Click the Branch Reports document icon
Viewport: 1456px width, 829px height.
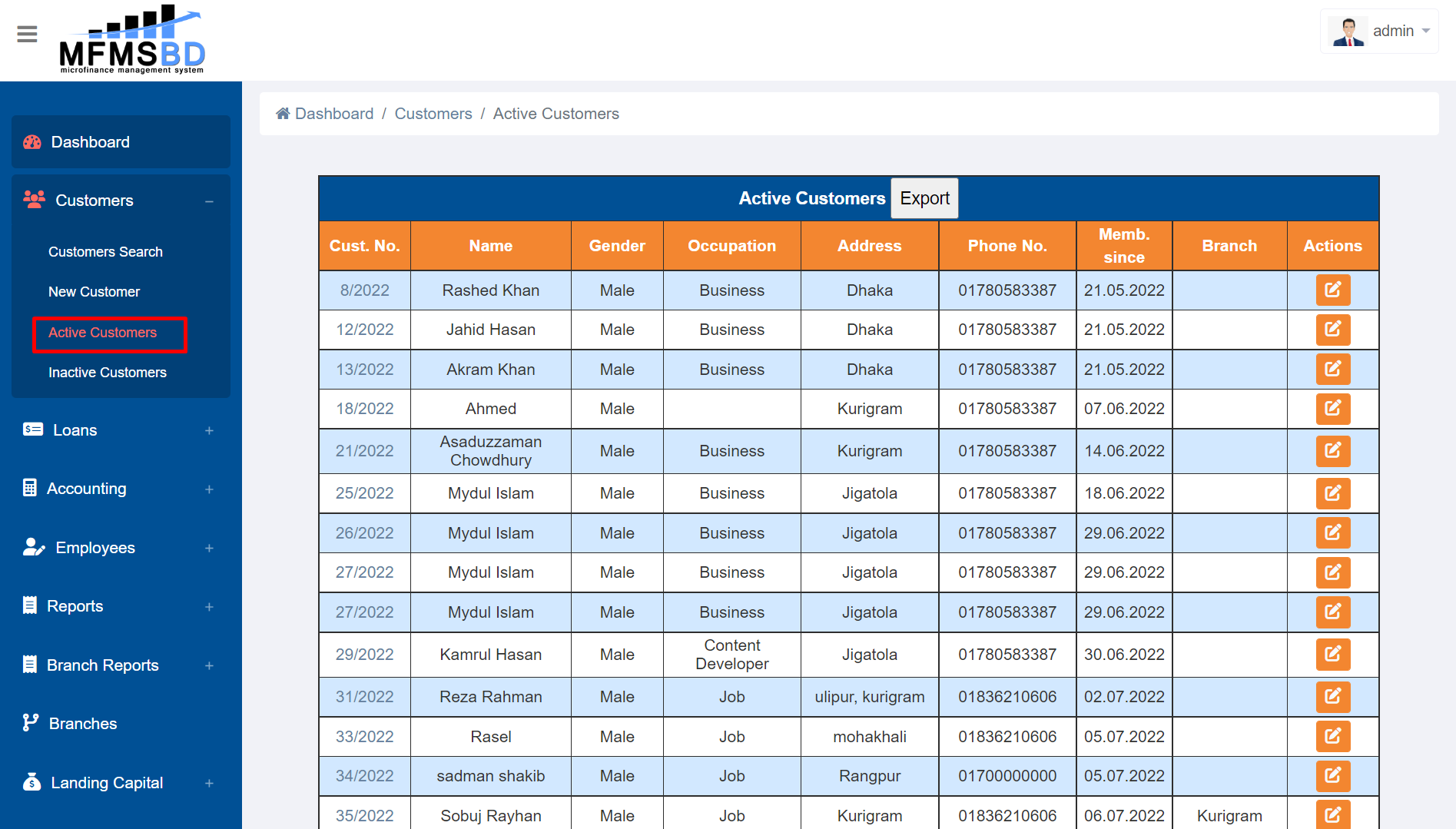point(30,665)
